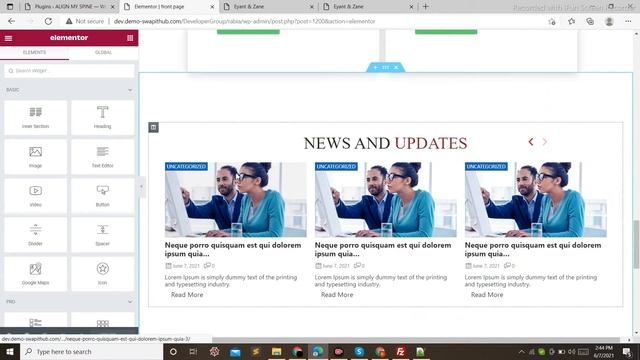Switch to the Global tab
Viewport: 640px width, 360px height.
103,52
